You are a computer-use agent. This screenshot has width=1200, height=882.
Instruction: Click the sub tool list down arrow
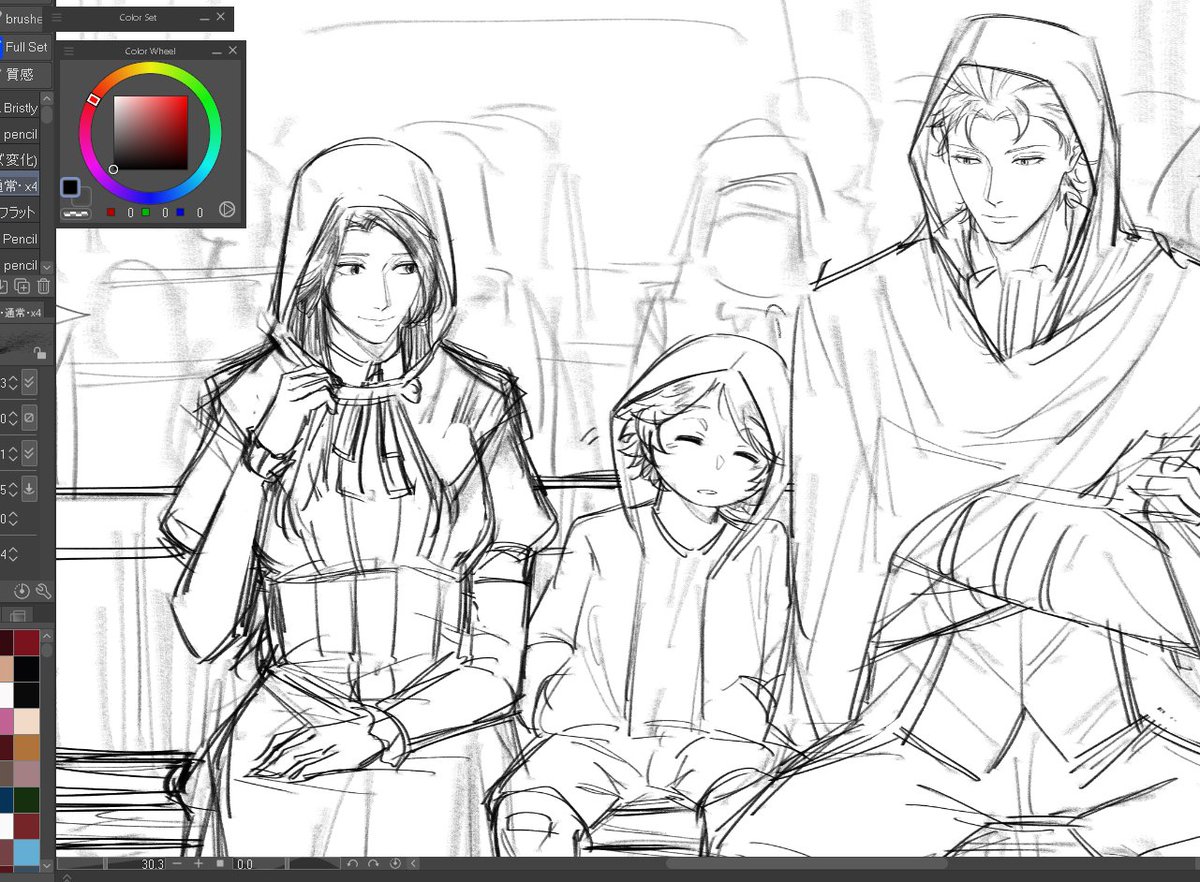(46, 267)
